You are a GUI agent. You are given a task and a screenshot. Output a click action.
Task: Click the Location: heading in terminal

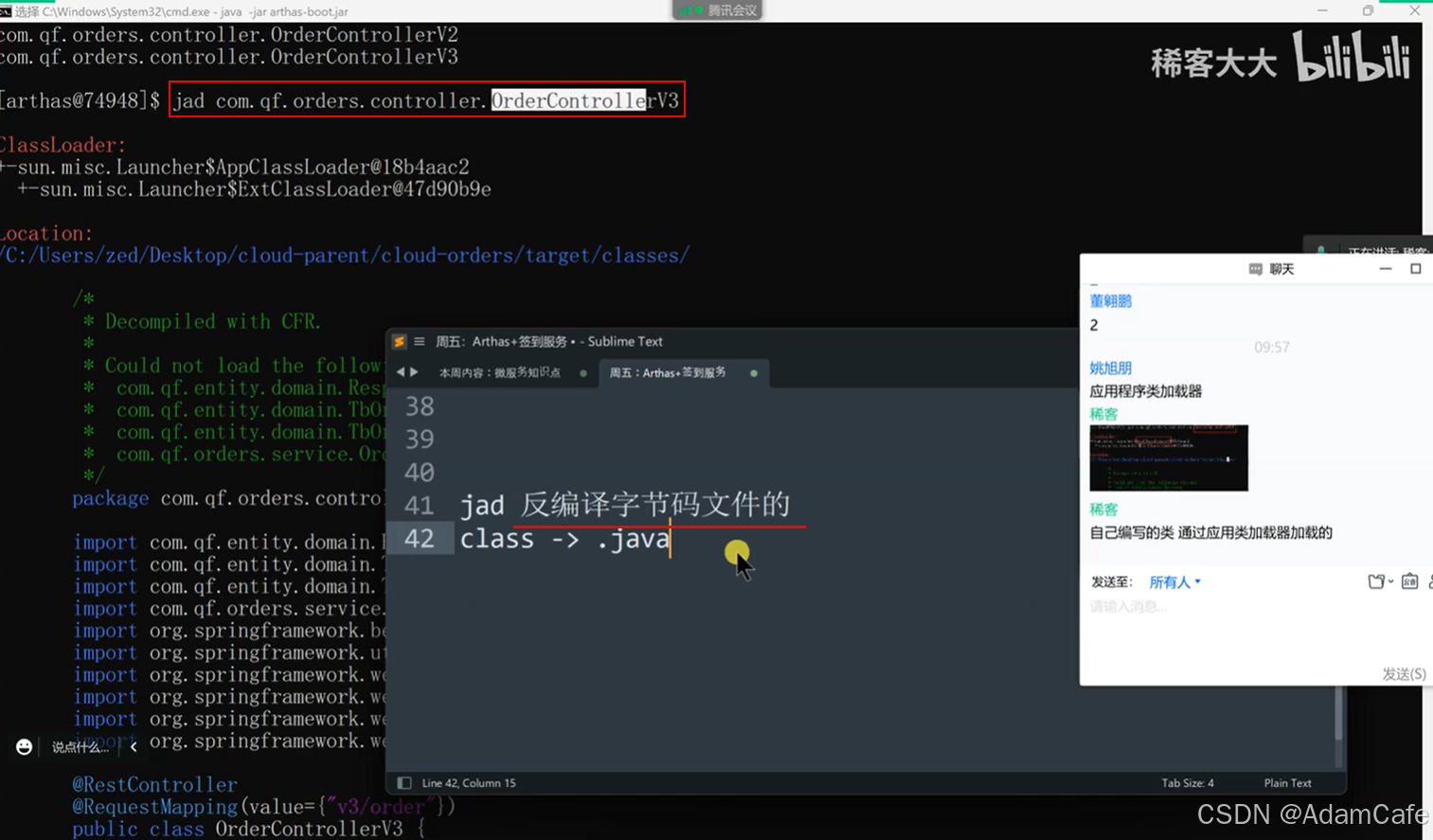click(46, 233)
